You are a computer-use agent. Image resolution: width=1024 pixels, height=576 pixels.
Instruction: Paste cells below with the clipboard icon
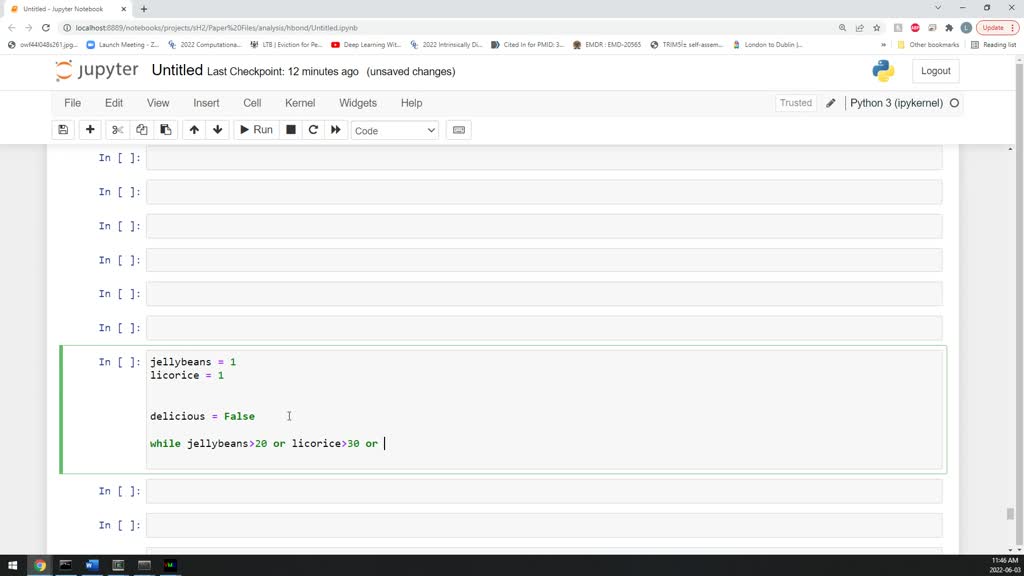[165, 129]
